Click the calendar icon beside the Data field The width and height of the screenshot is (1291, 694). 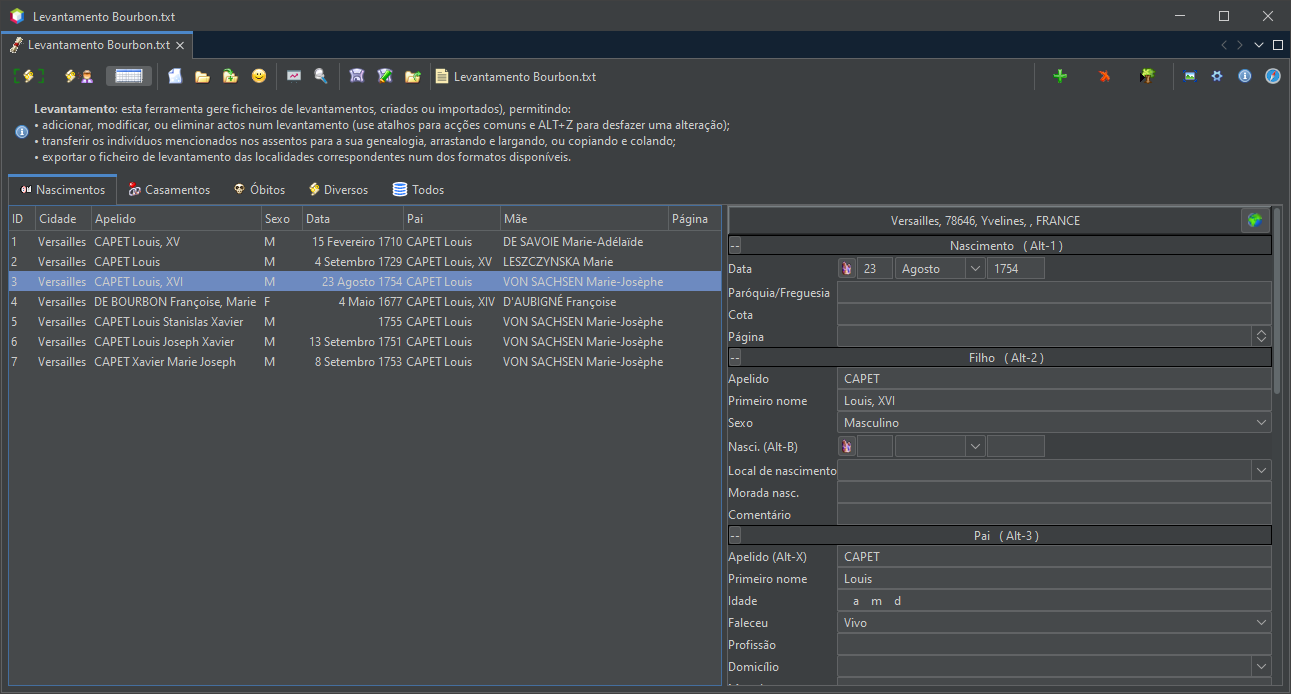point(847,268)
